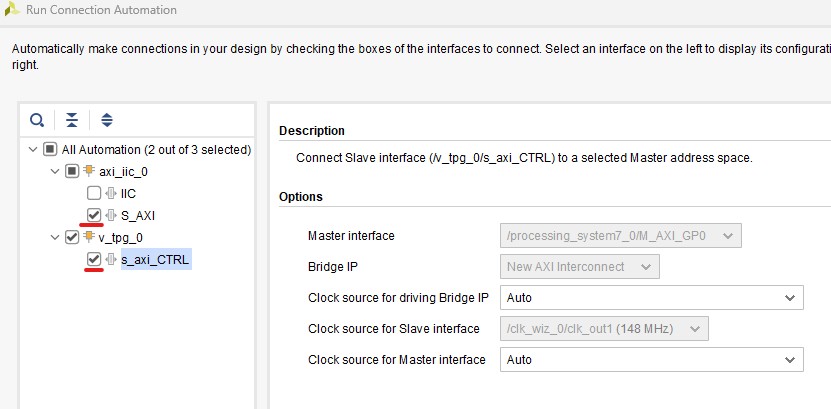Select the All Automation root item label
Viewport: 831px width, 409px height.
(x=156, y=149)
